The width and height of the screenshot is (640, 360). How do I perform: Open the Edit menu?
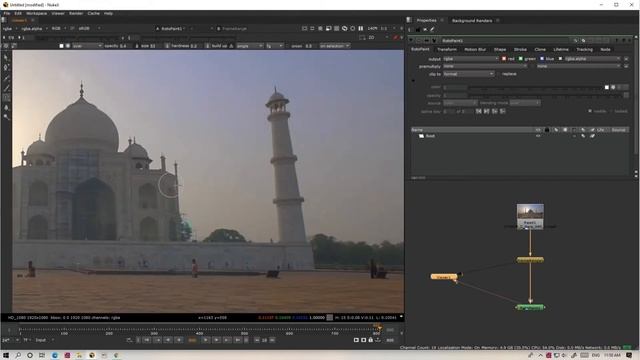tap(18, 13)
